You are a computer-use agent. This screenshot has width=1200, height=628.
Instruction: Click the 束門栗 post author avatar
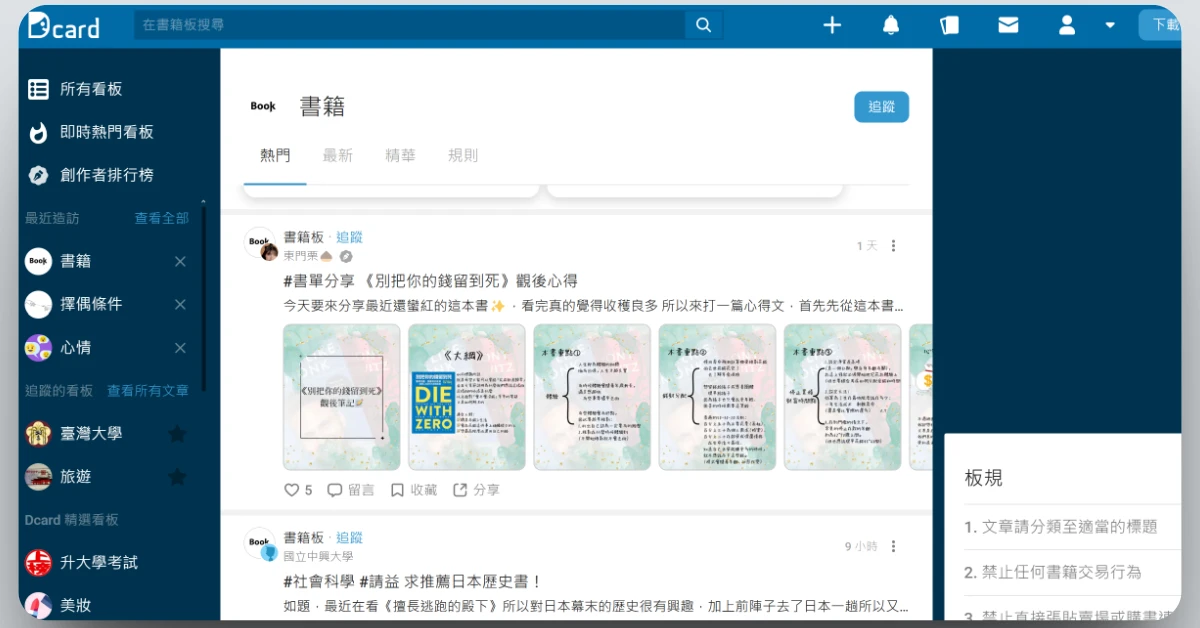pos(261,244)
